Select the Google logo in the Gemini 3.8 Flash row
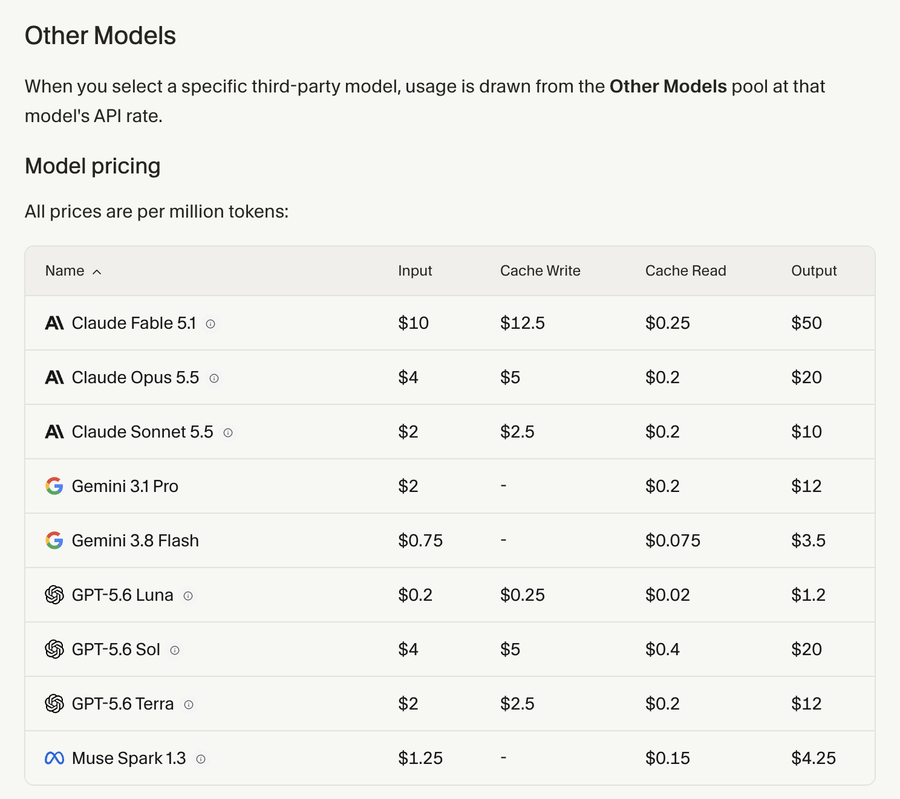 tap(55, 541)
